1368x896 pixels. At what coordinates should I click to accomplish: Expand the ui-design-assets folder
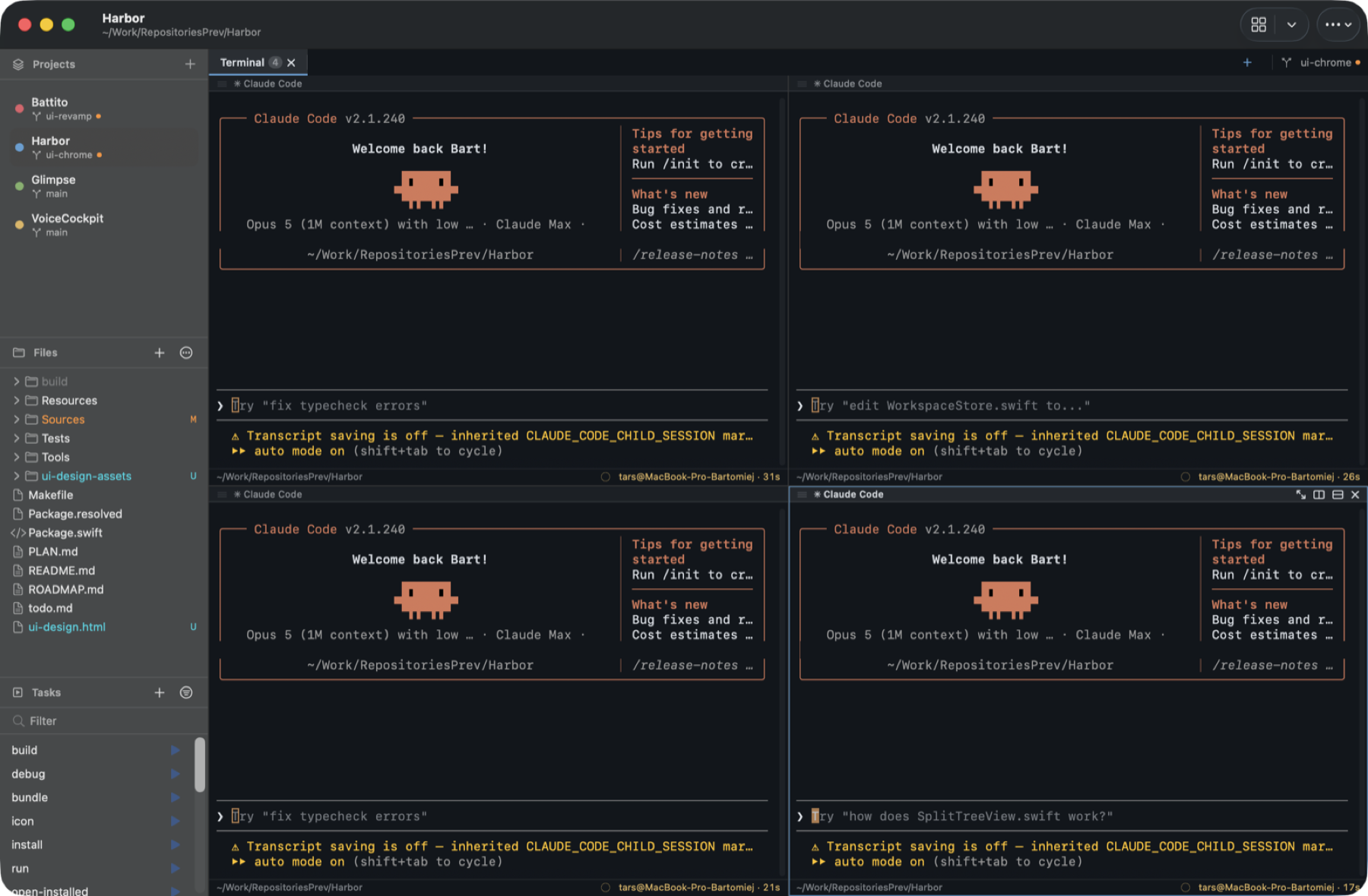(x=17, y=476)
